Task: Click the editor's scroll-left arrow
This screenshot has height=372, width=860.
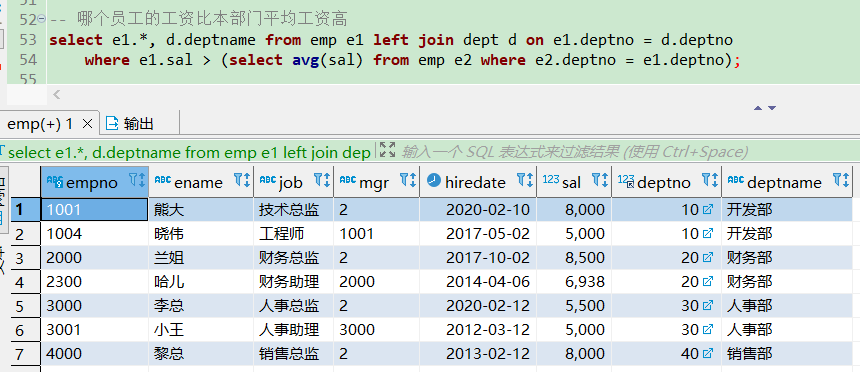Action: pos(56,94)
